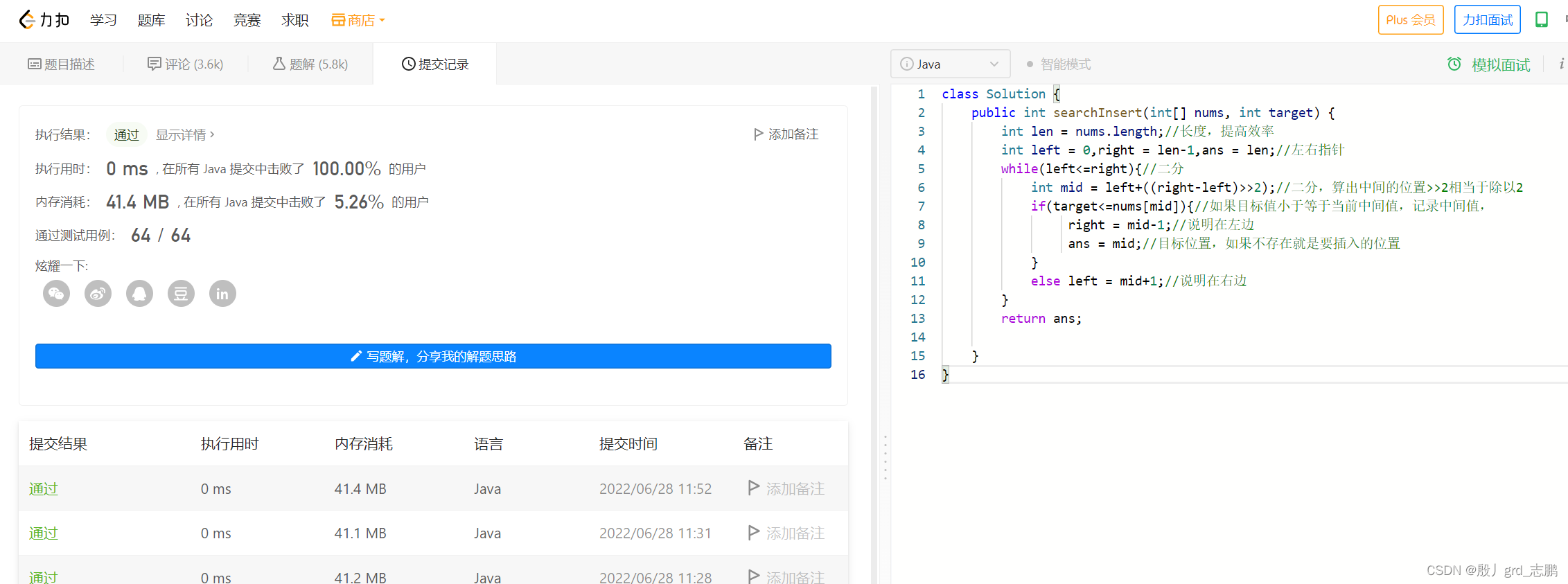1568x584 pixels.
Task: Click the 模拟面试 alarm clock icon
Action: coord(1454,64)
